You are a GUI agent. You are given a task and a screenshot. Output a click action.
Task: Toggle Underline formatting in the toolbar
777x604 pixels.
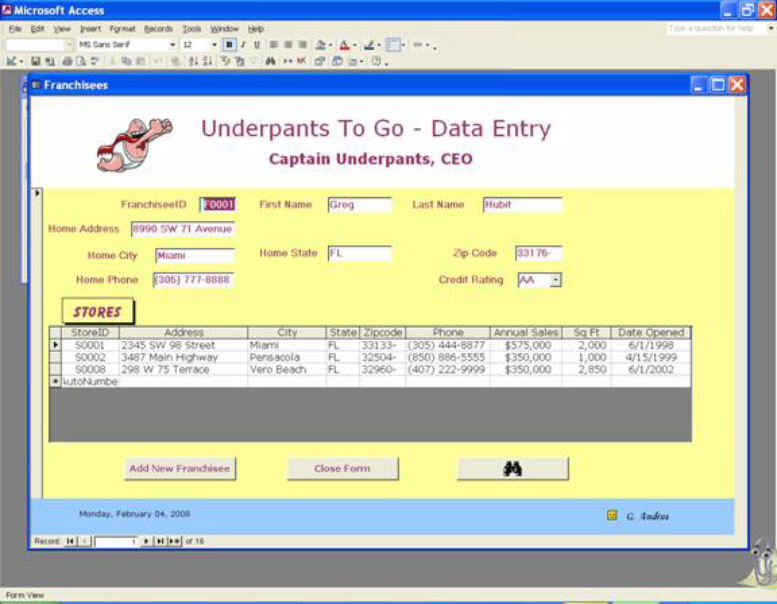pos(257,45)
